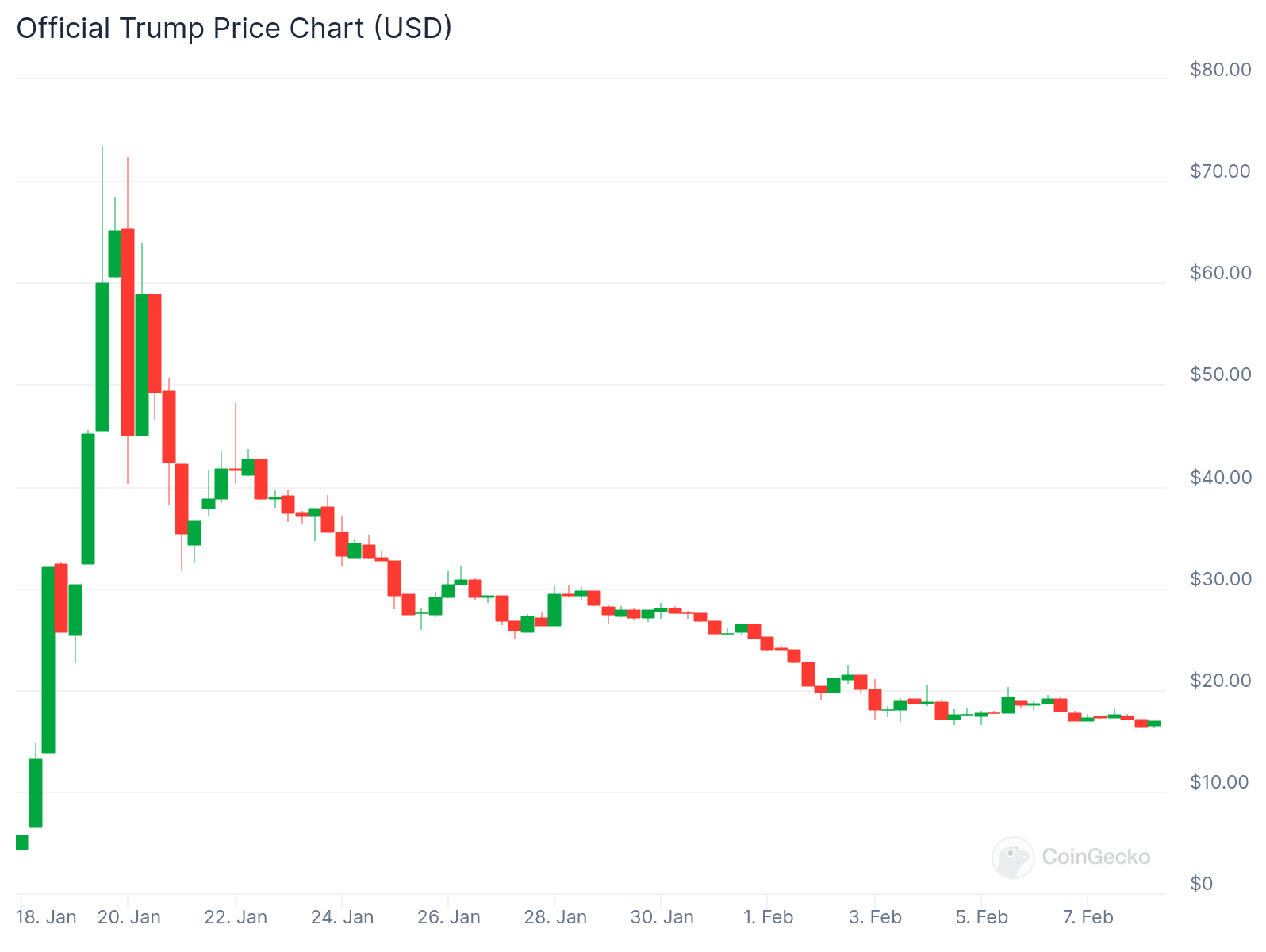Click the earliest green candlestick on the chart
The width and height of the screenshot is (1266, 952).
21,843
